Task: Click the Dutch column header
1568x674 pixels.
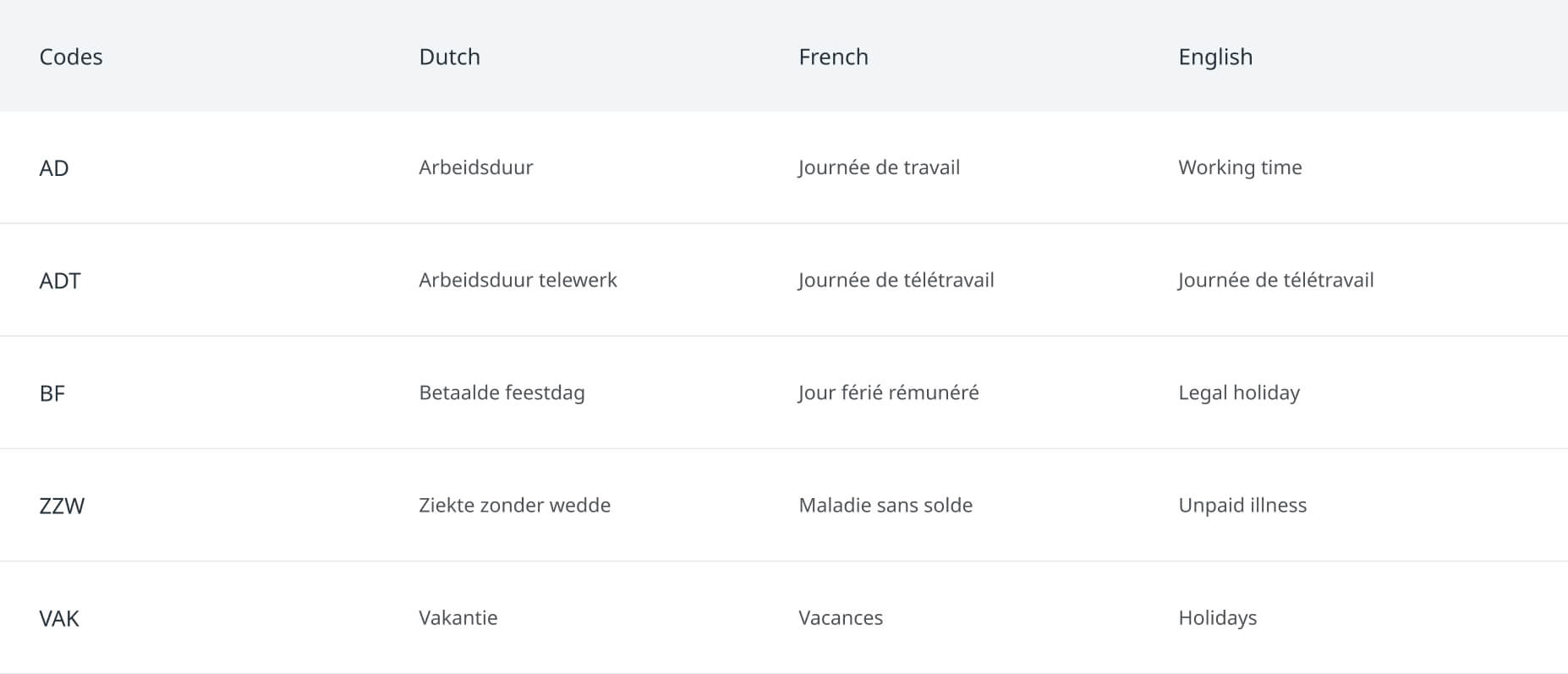Action: pyautogui.click(x=449, y=57)
